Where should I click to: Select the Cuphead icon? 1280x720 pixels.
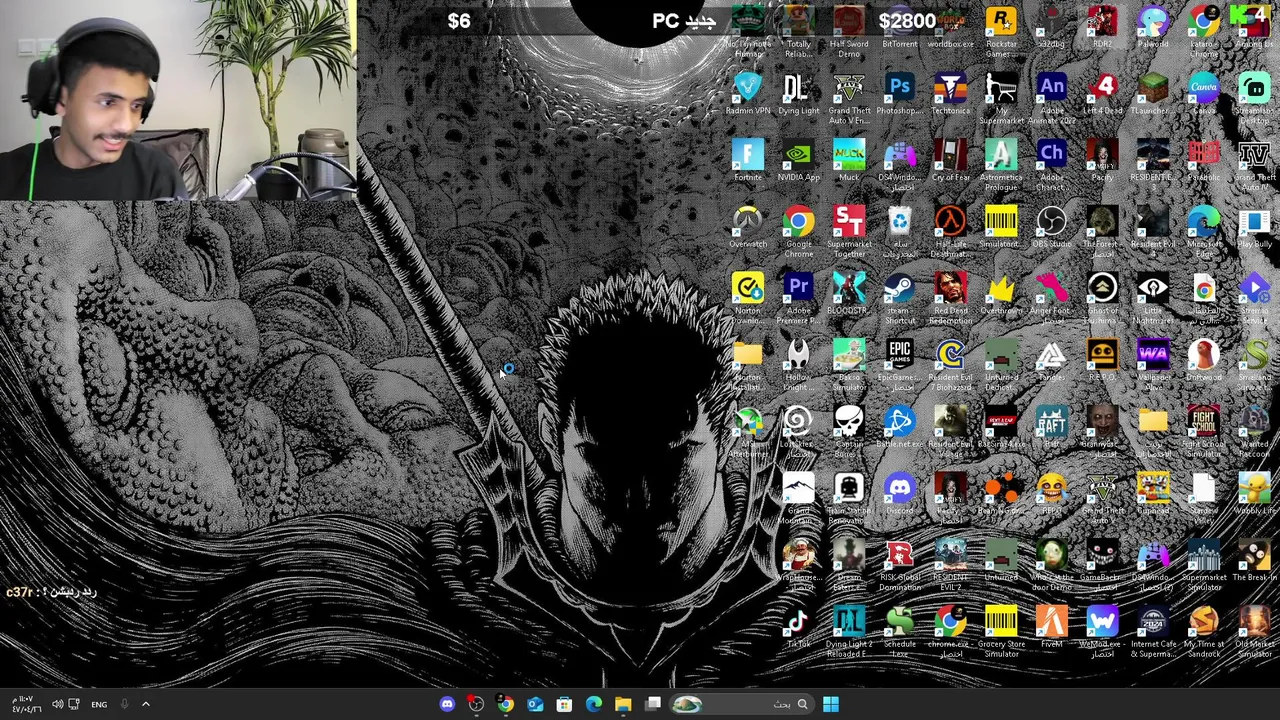click(1153, 495)
